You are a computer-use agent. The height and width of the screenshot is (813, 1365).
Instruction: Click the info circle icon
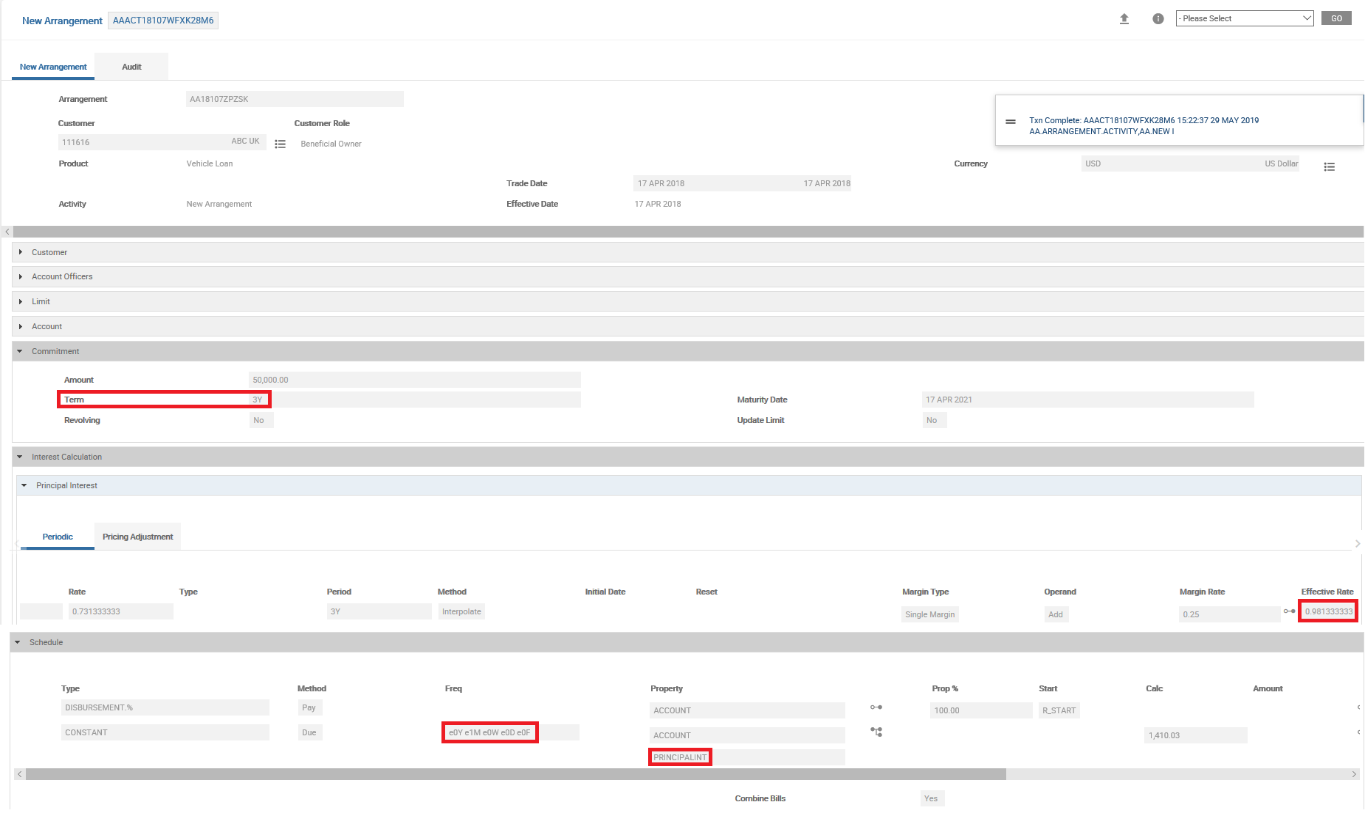click(1158, 19)
